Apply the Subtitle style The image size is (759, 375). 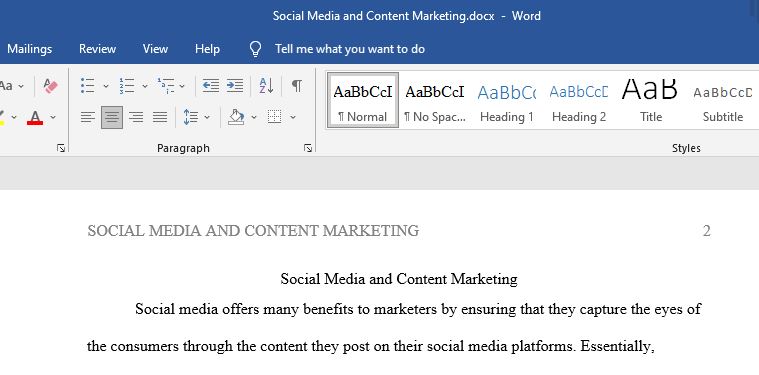(x=723, y=100)
